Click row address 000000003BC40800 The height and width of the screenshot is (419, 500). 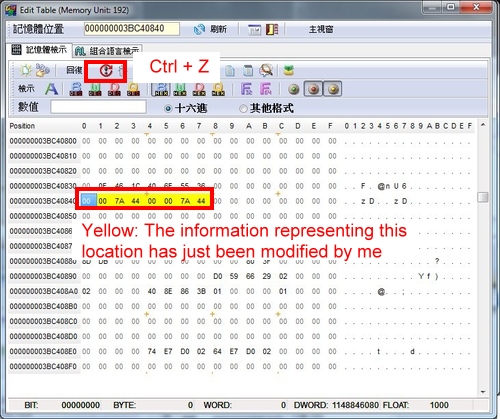click(x=43, y=141)
